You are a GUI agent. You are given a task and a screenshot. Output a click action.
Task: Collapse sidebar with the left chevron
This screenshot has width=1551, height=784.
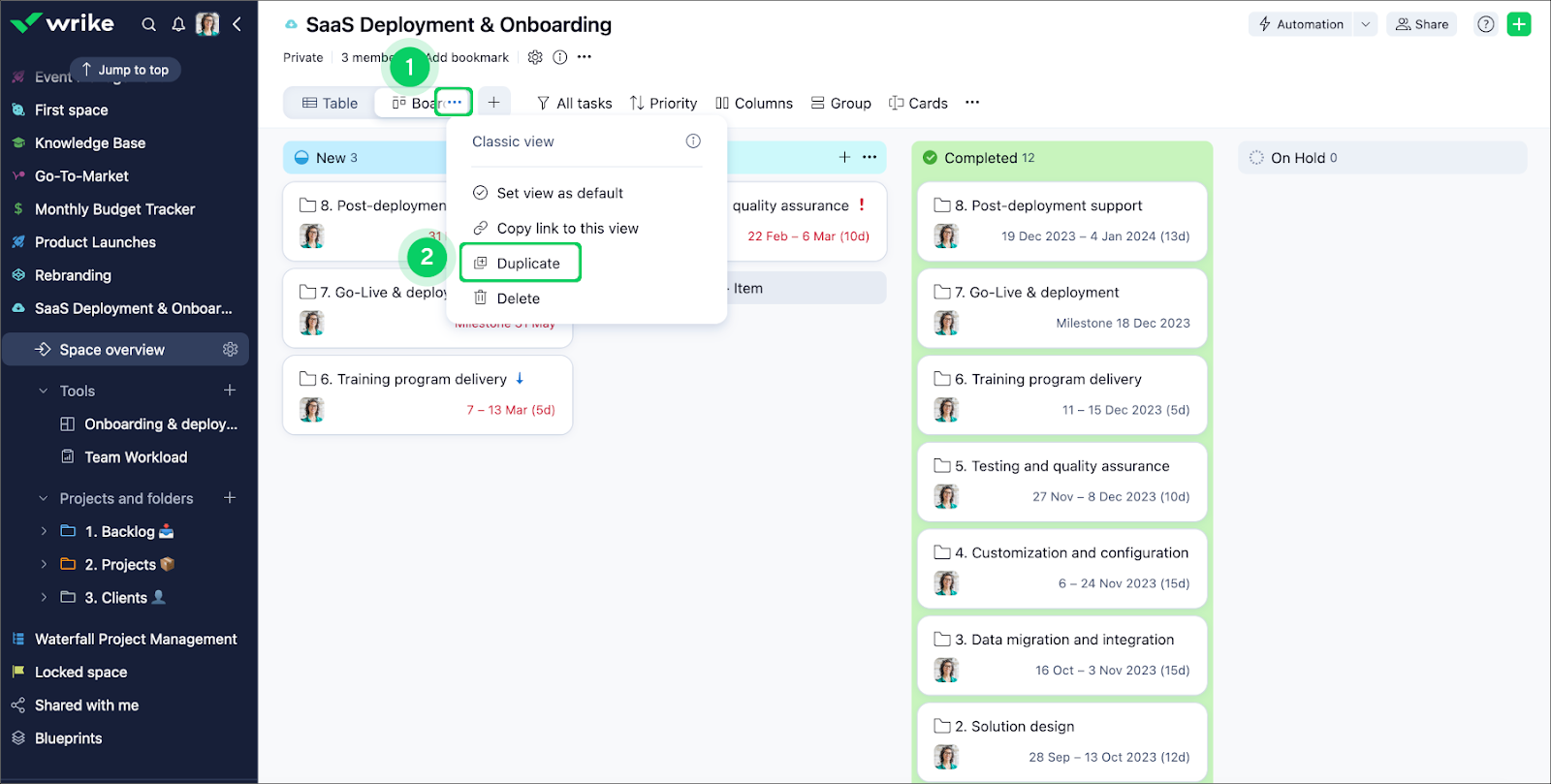tap(237, 24)
